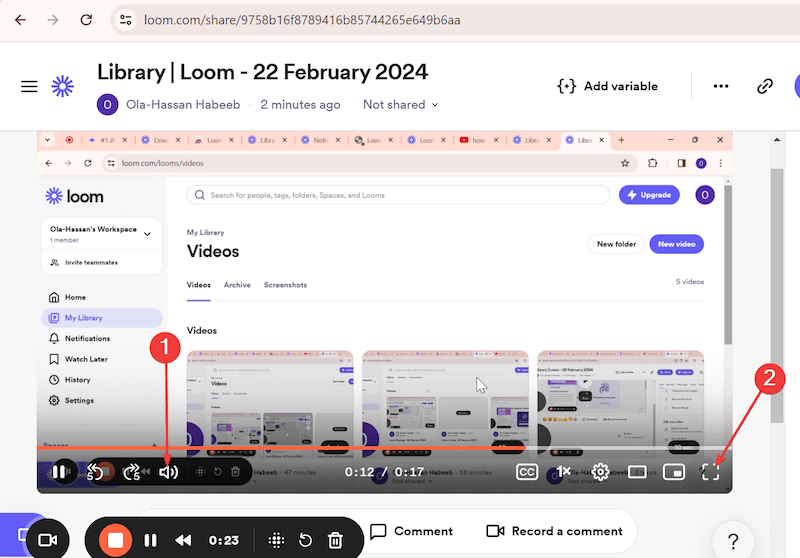Rewind the video by five seconds
This screenshot has width=800, height=558.
tap(95, 472)
